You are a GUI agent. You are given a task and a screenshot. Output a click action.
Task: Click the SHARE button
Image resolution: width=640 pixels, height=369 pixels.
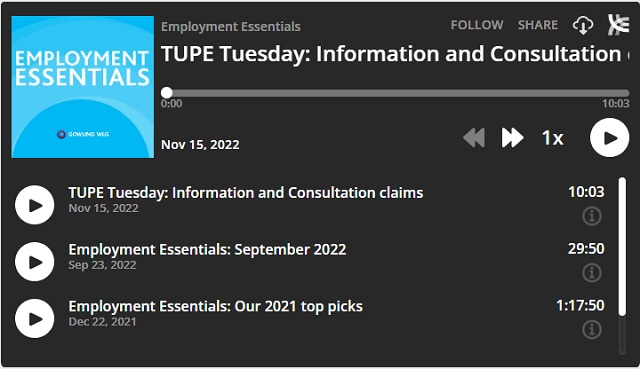(x=538, y=25)
